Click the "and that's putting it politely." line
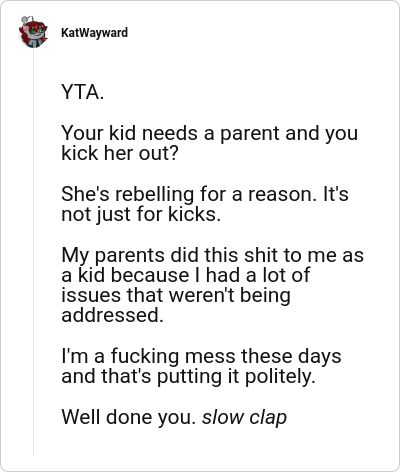The height and width of the screenshot is (472, 400). coord(188,376)
